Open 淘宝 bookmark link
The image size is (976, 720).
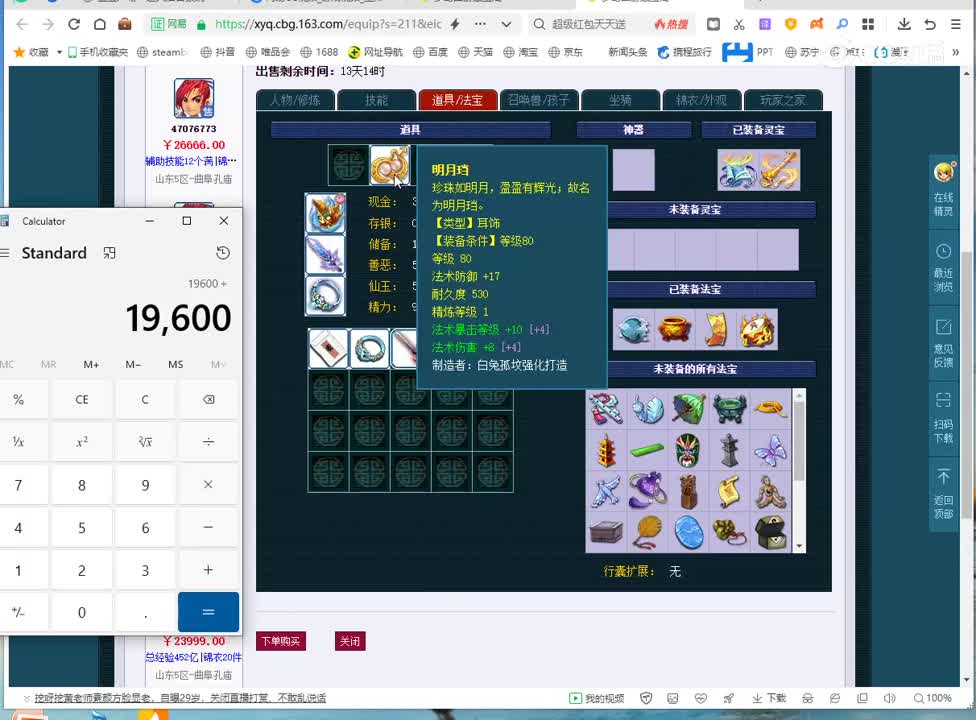[x=521, y=52]
